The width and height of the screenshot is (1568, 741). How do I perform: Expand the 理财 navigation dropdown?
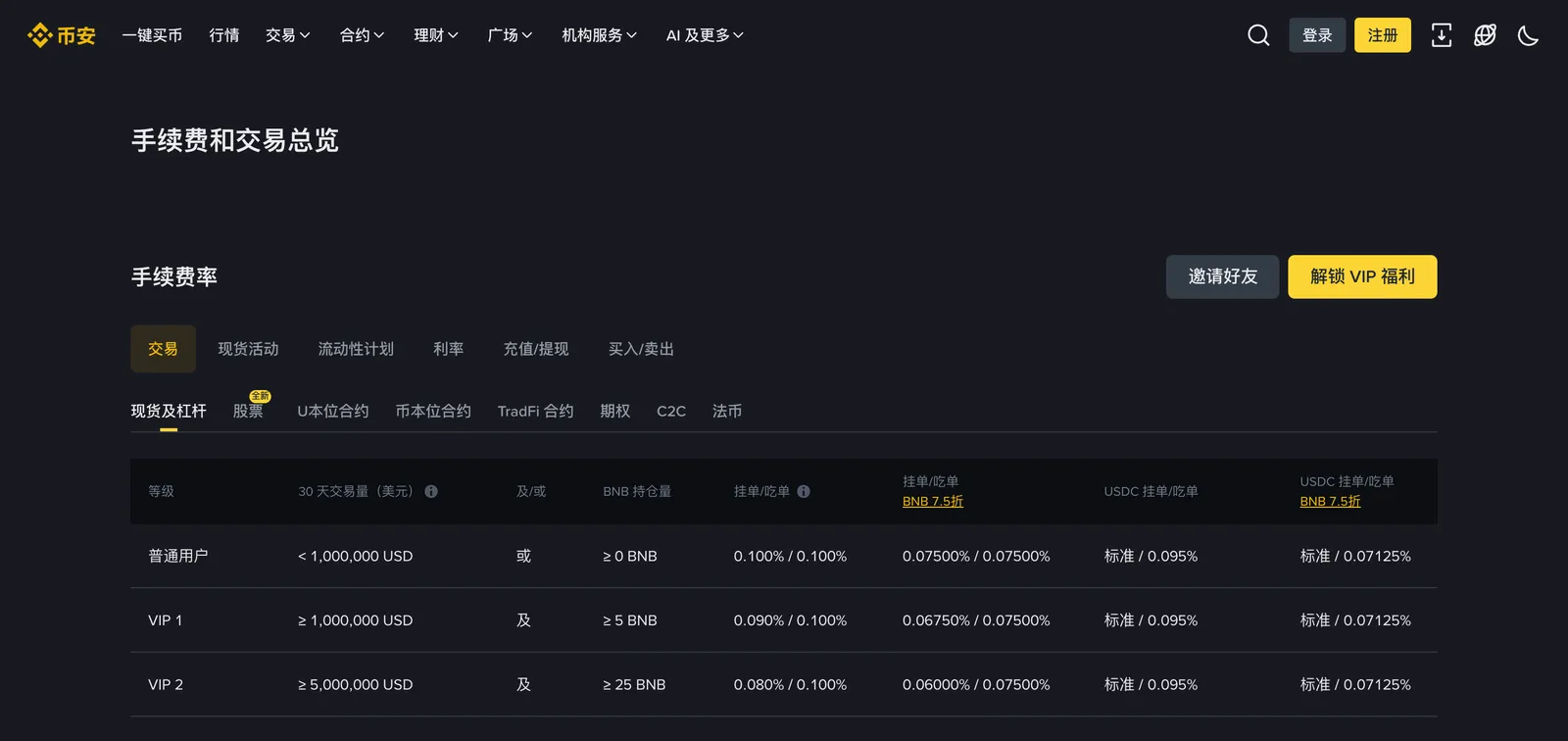click(436, 35)
